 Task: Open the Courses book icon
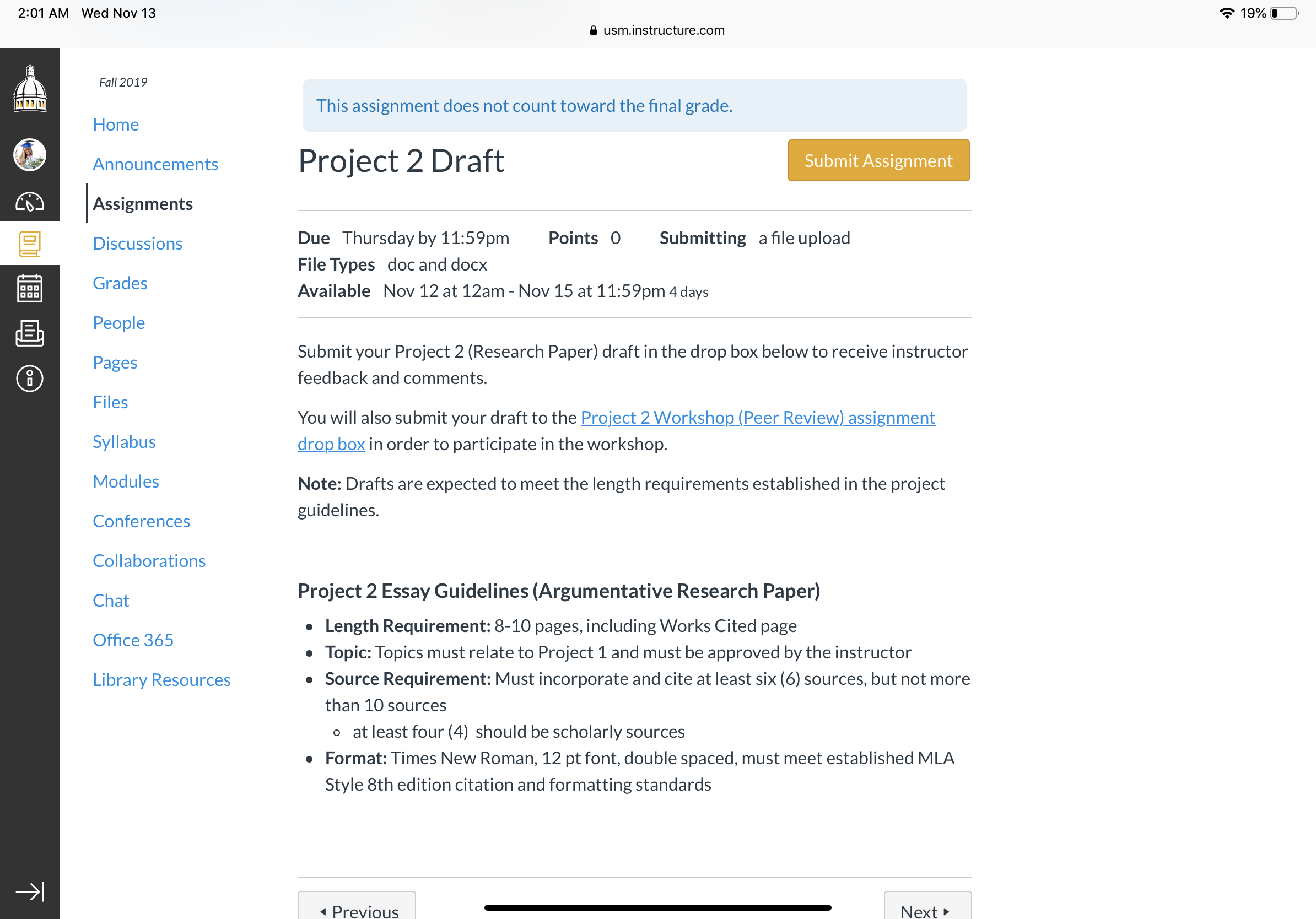click(30, 244)
